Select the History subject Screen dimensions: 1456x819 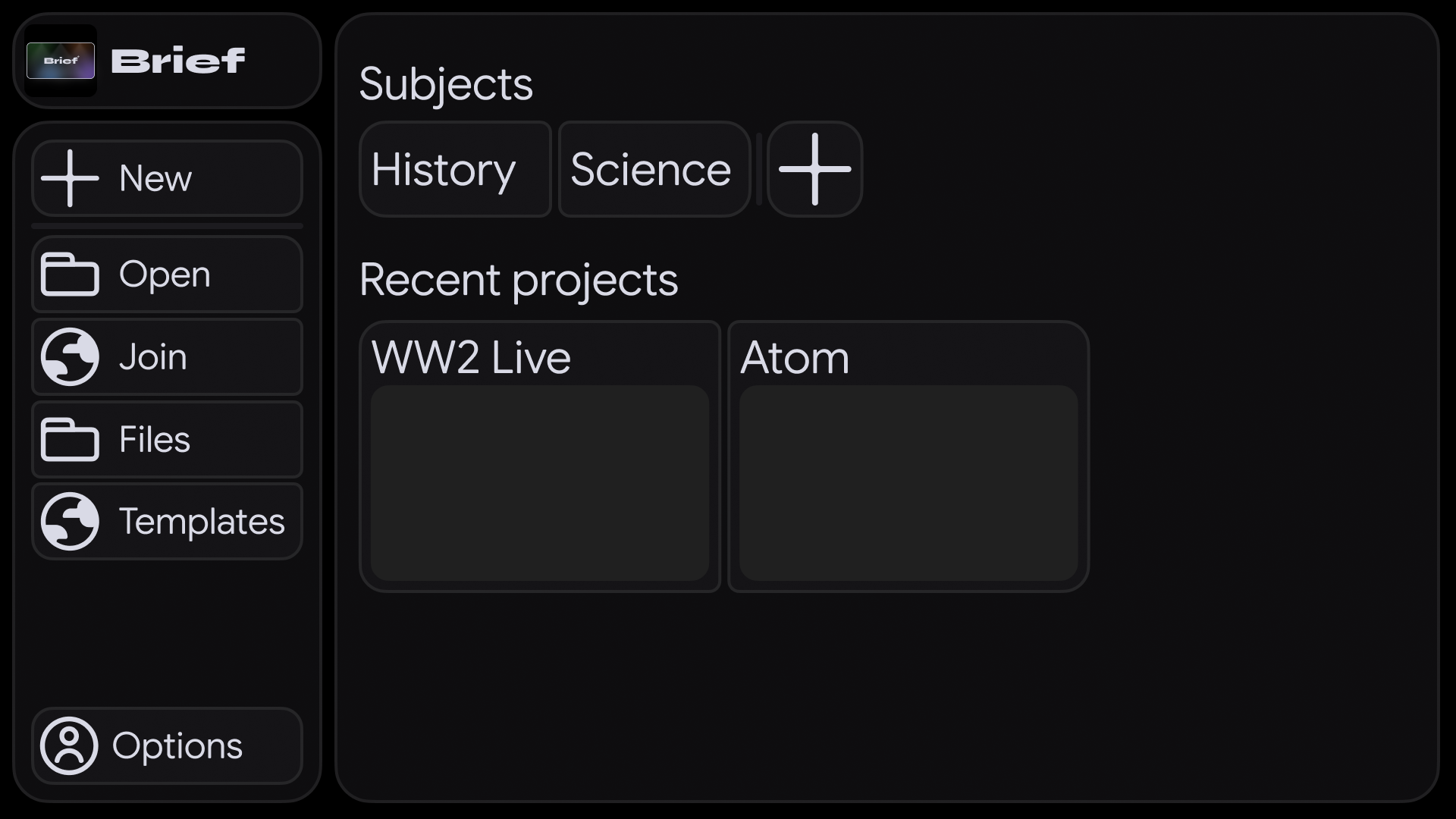pos(455,169)
